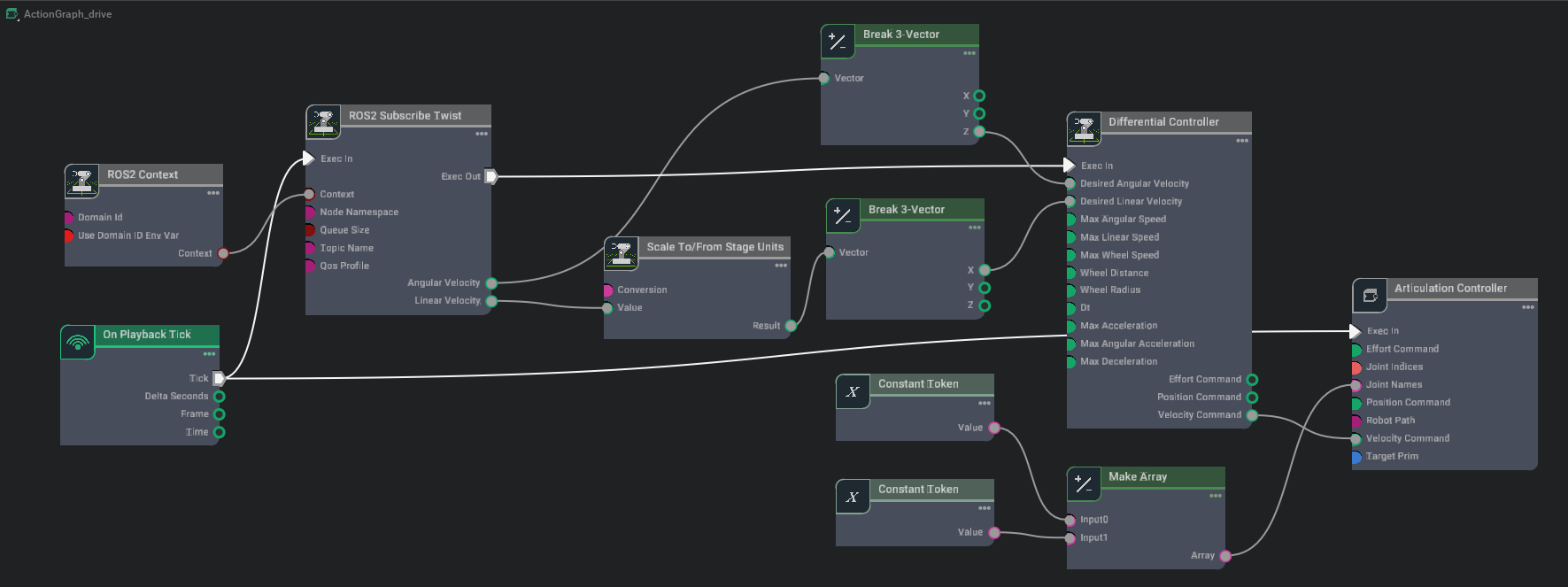Screen dimensions: 1568x587
Task: Click the Wheel Radius attribute label
Action: pos(1110,290)
